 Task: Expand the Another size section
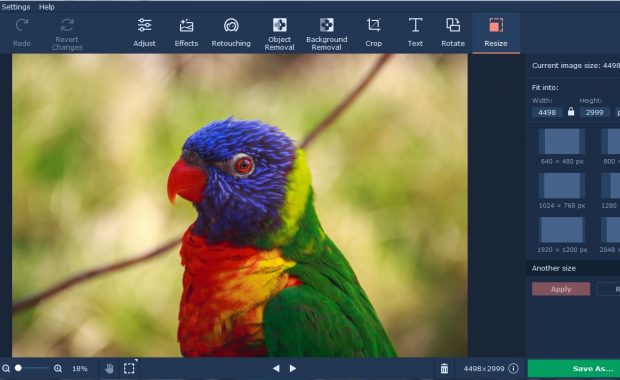573,268
